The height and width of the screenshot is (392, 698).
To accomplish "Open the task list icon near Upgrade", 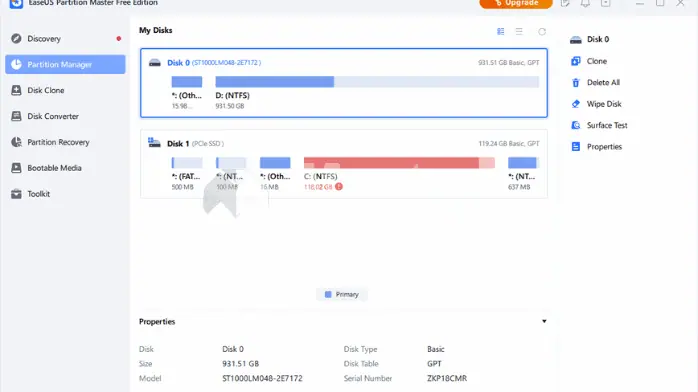I will coord(565,3).
